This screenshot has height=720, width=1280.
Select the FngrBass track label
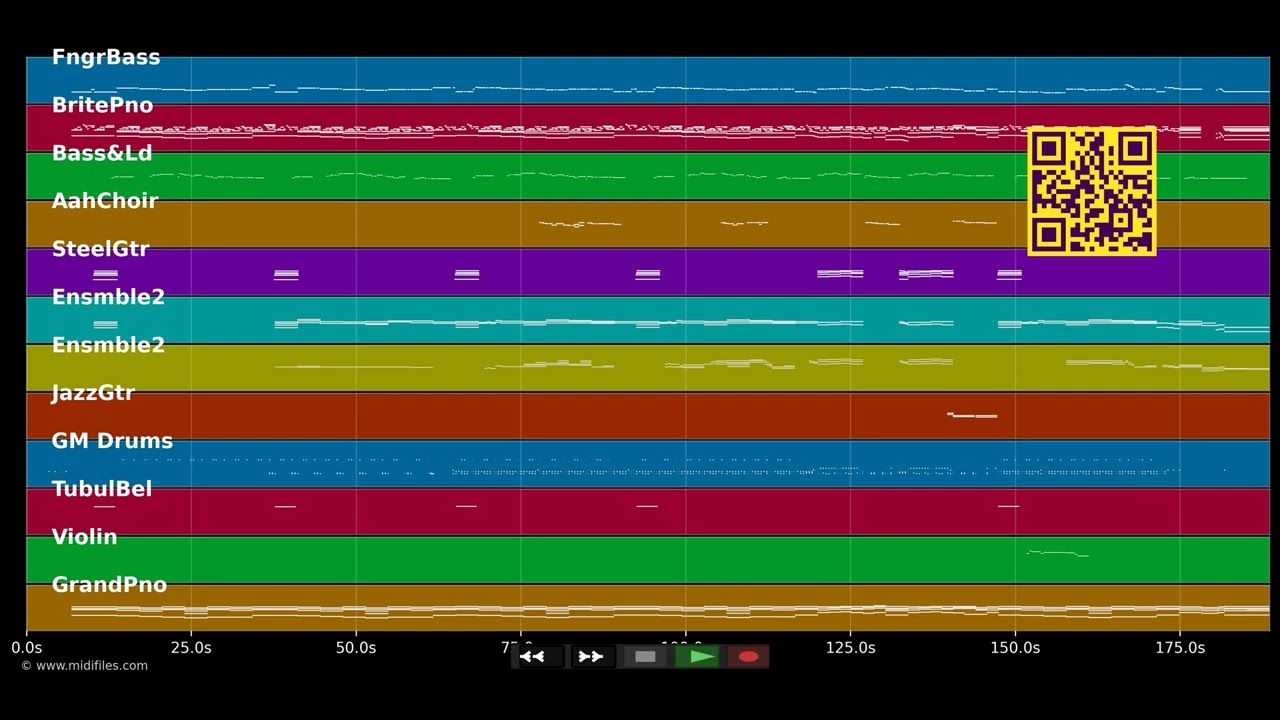click(x=106, y=57)
